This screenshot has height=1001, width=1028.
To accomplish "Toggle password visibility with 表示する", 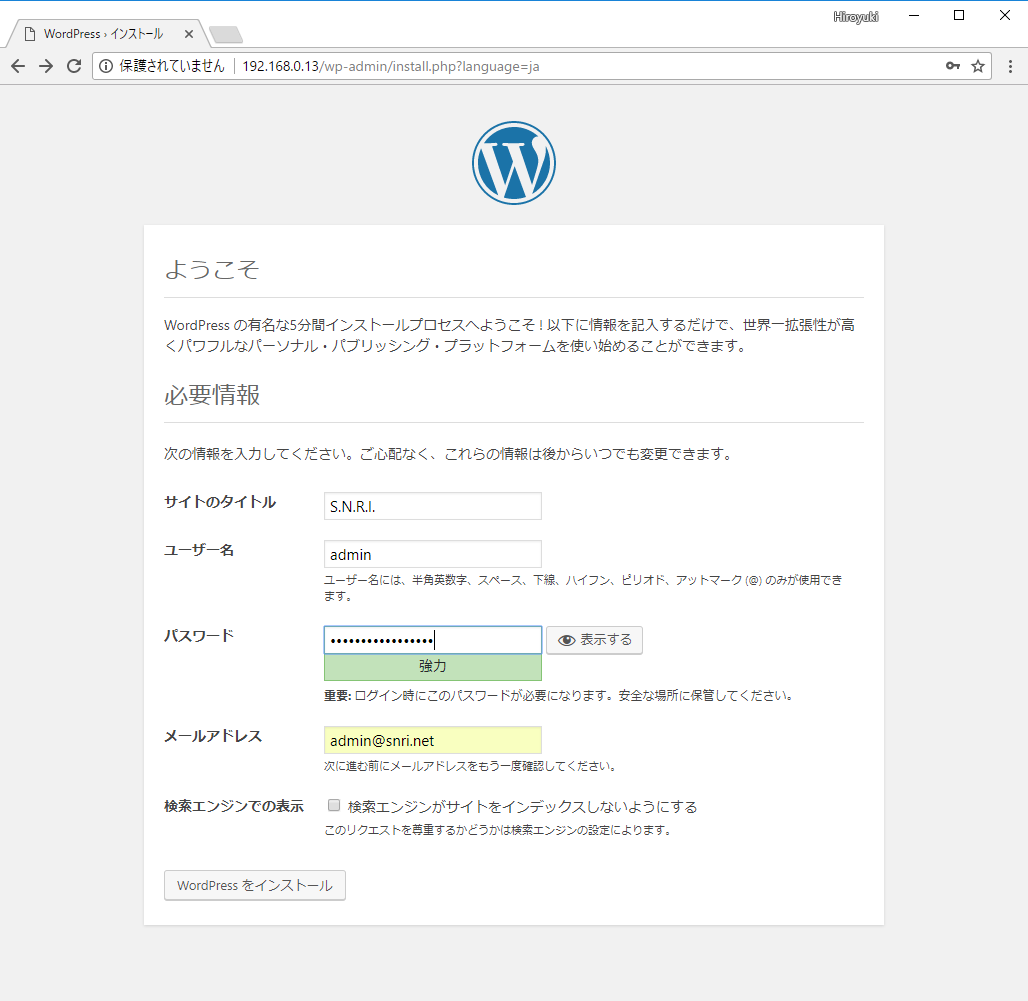I will (595, 640).
